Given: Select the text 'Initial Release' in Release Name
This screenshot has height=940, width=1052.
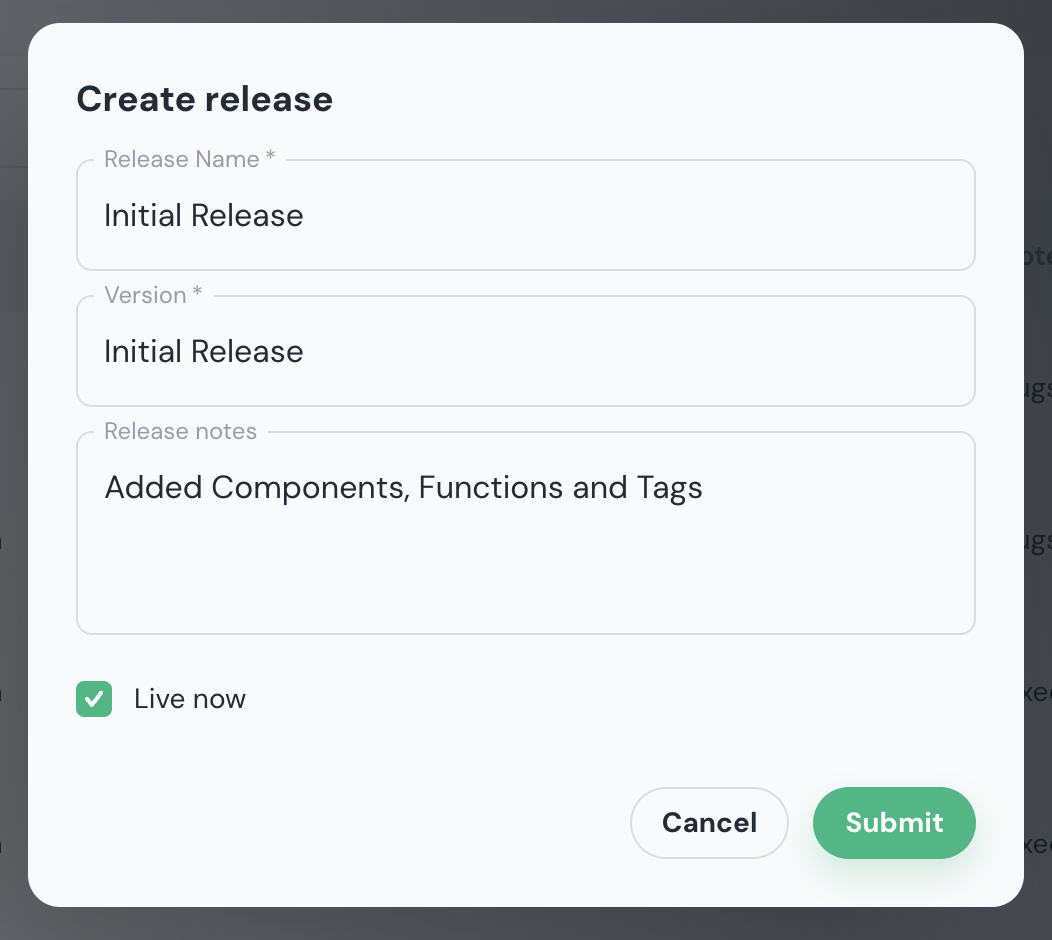Looking at the screenshot, I should coord(203,215).
